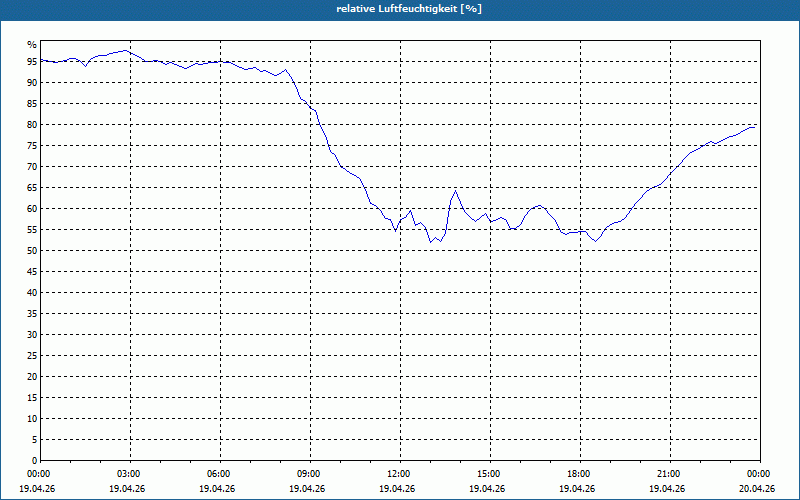The width and height of the screenshot is (800, 500).
Task: Click the "5" y-axis value
Action: (35, 439)
